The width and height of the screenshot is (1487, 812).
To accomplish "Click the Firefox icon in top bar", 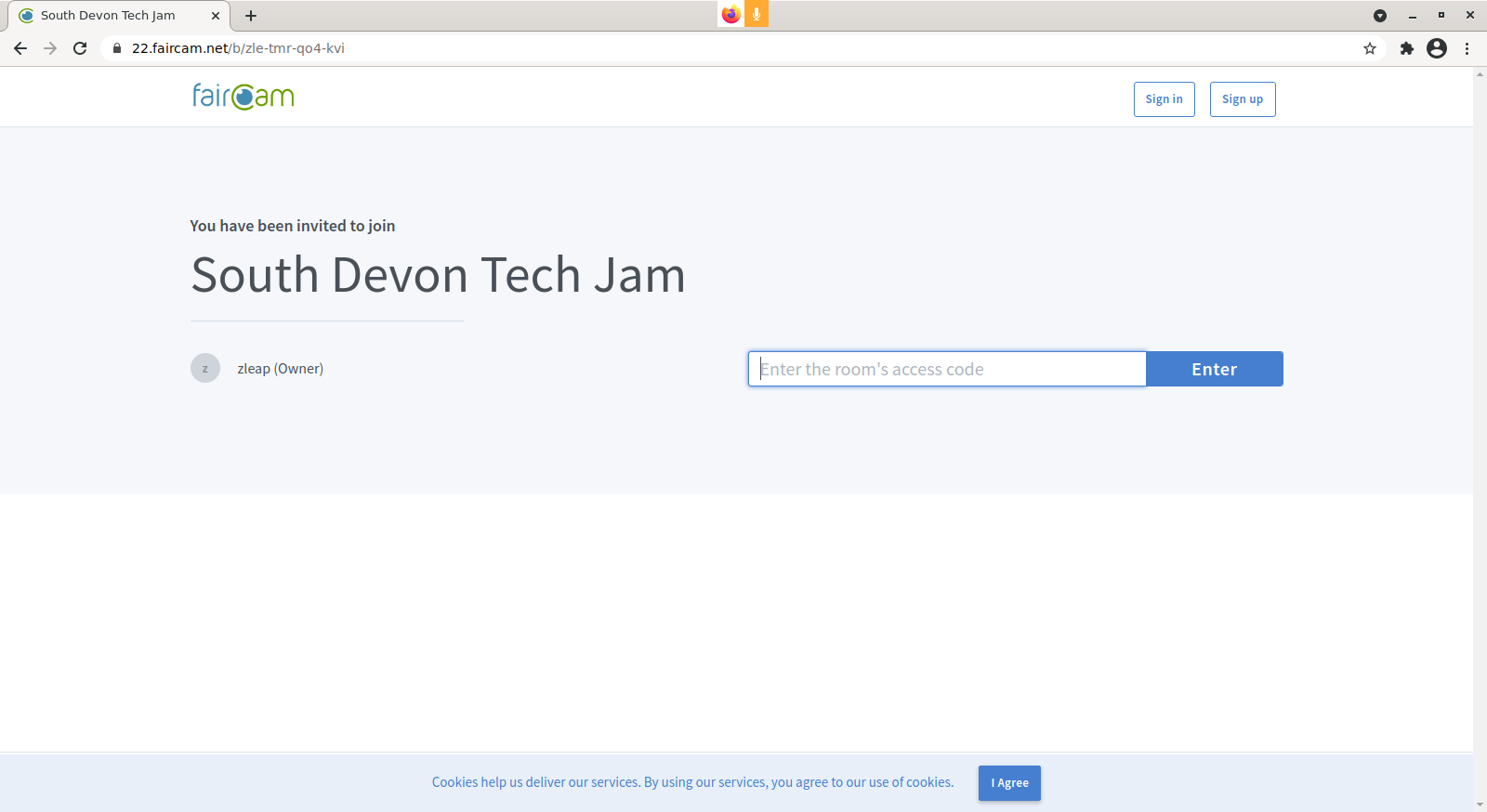I will (730, 14).
